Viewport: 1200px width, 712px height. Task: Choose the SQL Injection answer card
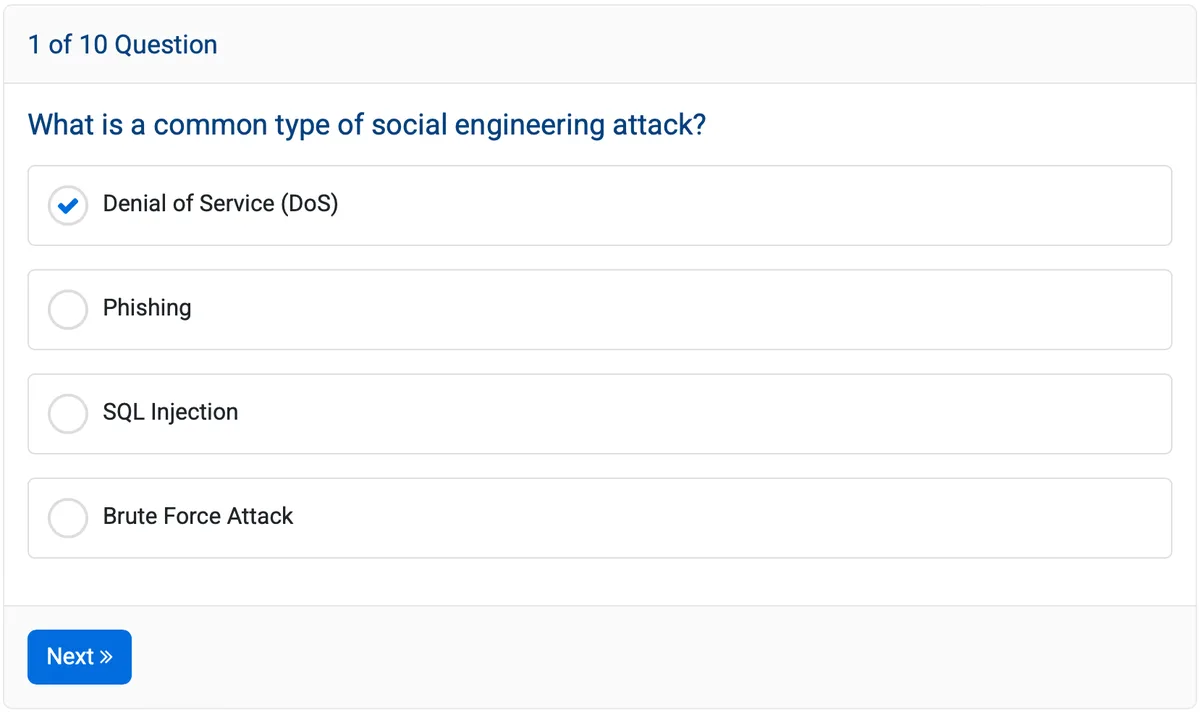pos(600,413)
